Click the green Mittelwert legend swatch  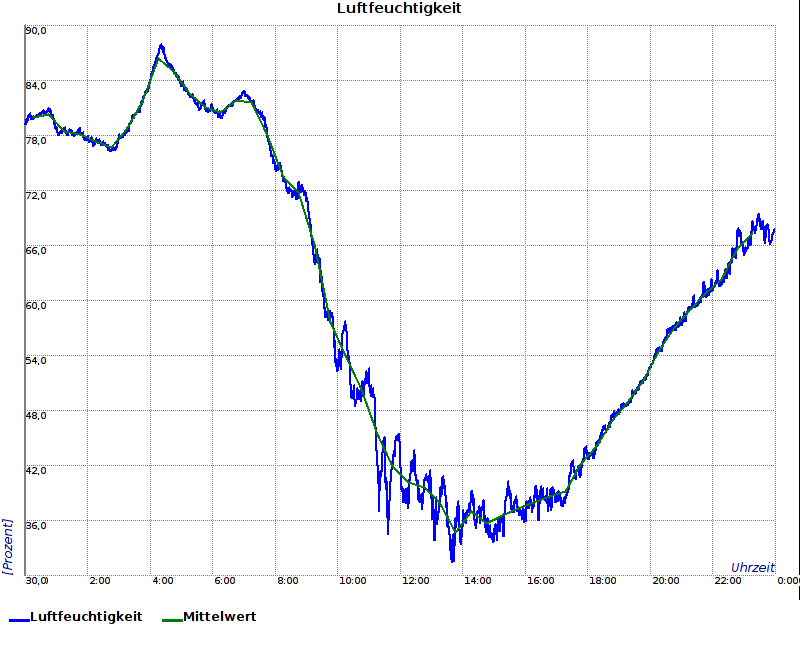pyautogui.click(x=172, y=620)
